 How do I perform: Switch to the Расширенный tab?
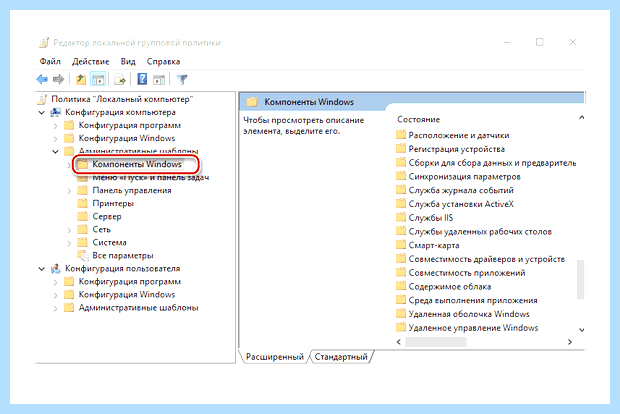click(x=274, y=357)
